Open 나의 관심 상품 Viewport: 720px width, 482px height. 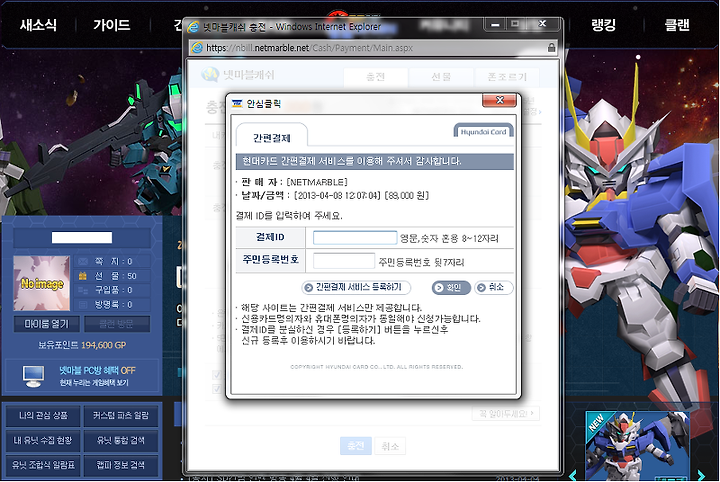tap(43, 416)
